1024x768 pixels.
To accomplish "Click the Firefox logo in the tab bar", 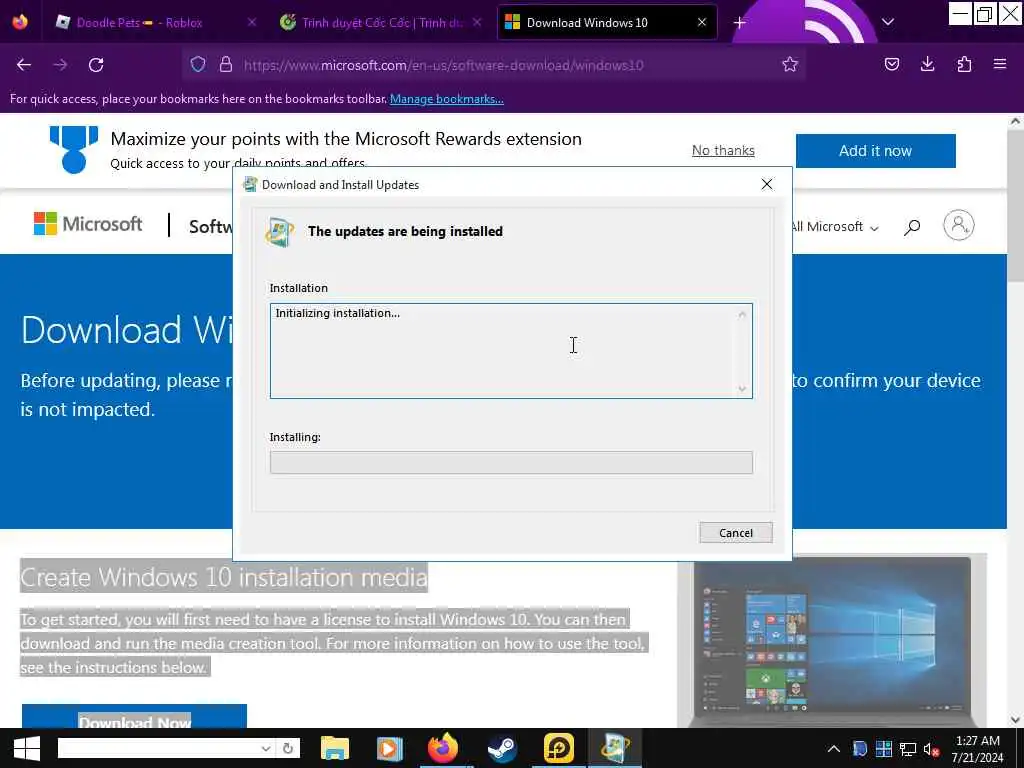I will (x=20, y=22).
